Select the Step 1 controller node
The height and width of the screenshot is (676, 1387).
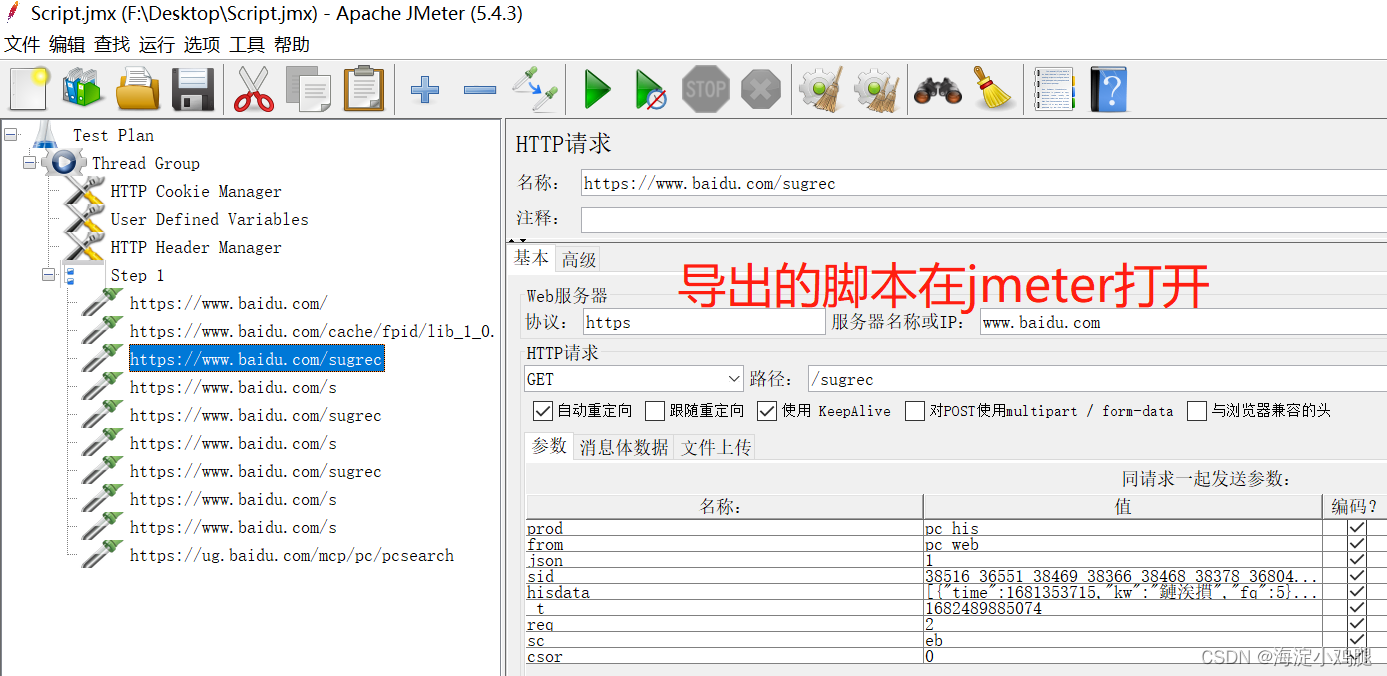[137, 275]
